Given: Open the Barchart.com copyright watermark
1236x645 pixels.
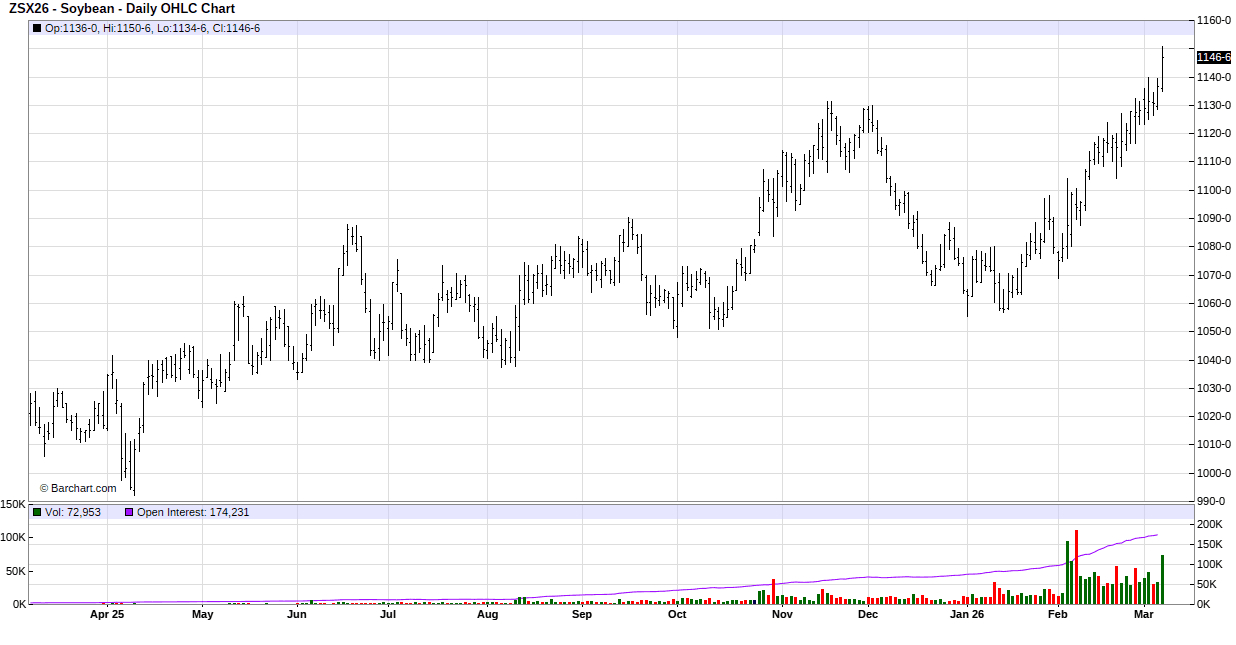Looking at the screenshot, I should click(x=78, y=489).
